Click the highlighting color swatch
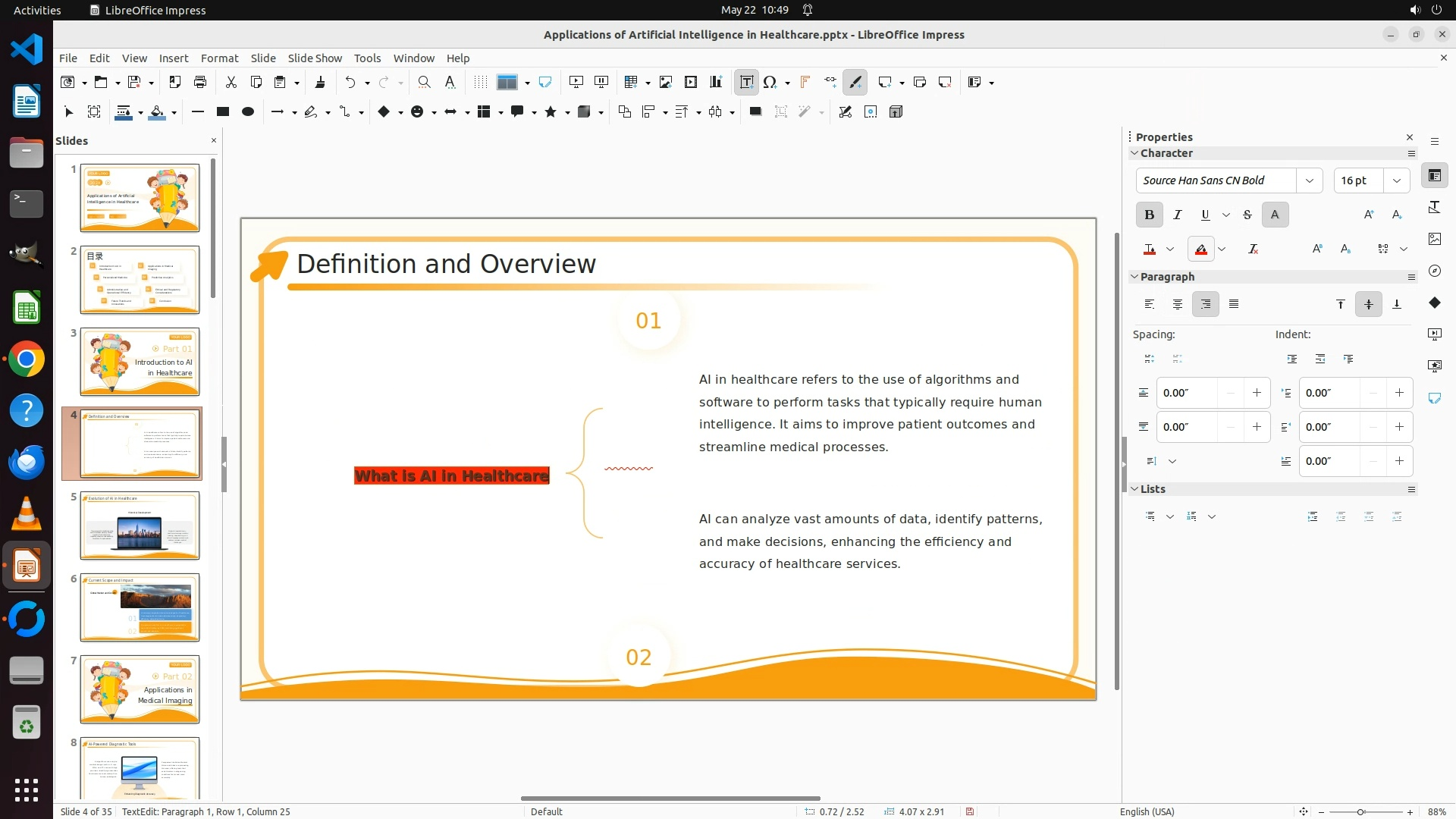1456x819 pixels. pos(1200,249)
